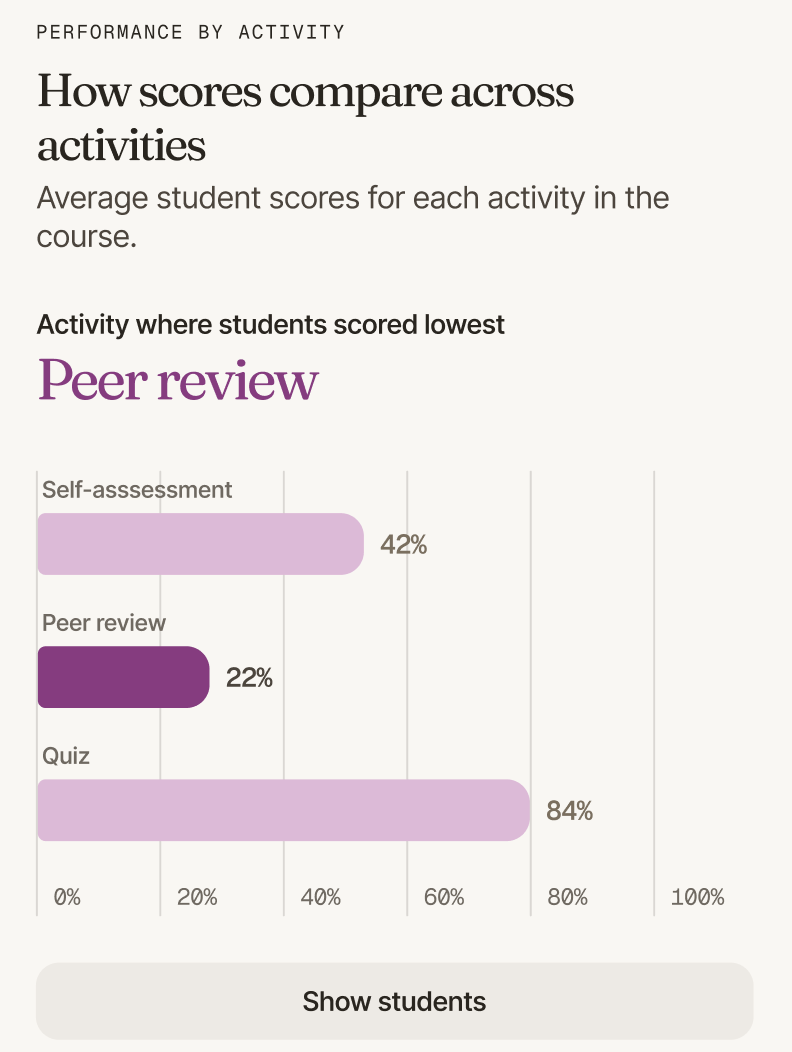Click the Performance by Activity overline text
This screenshot has width=792, height=1052.
(191, 32)
